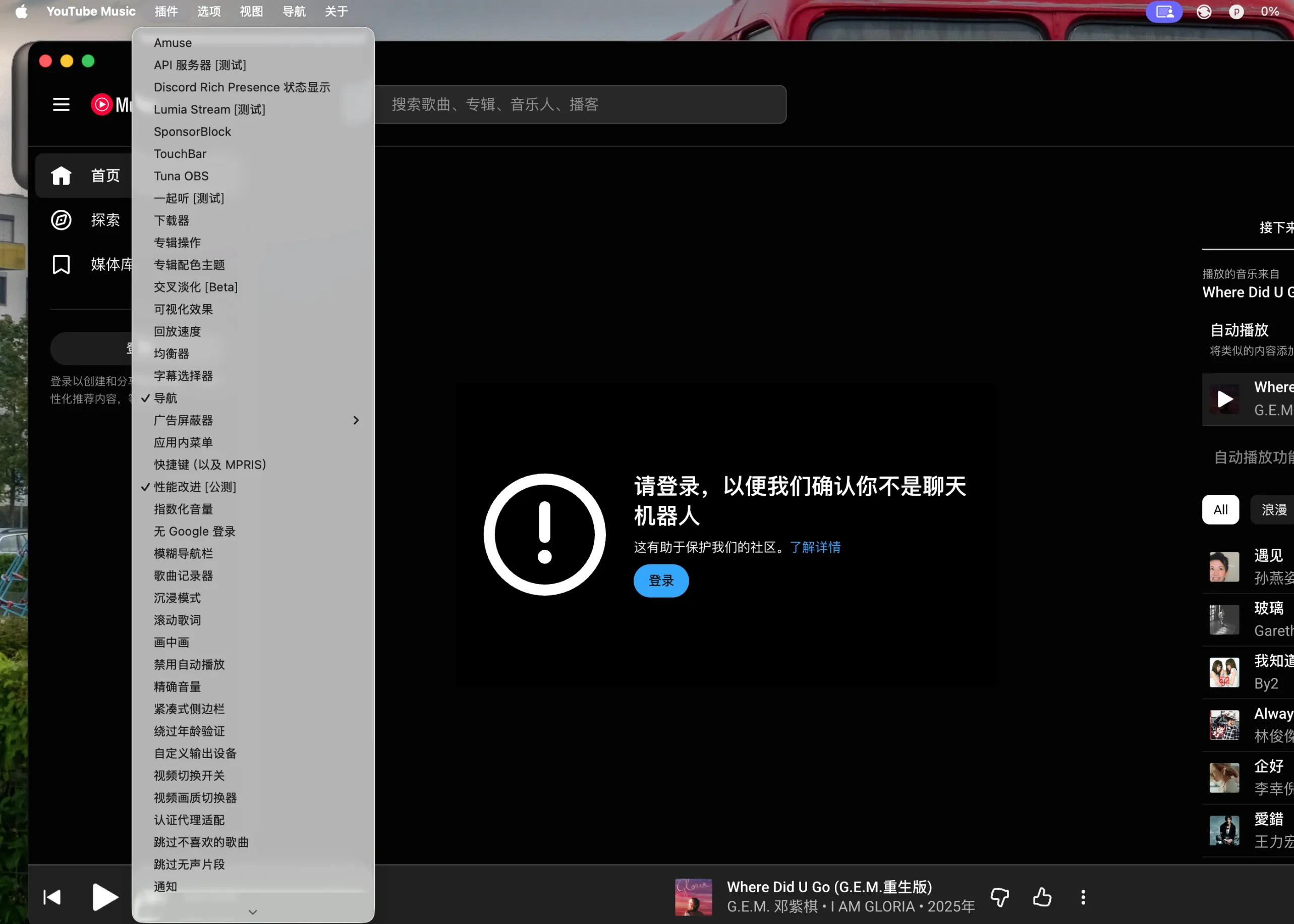The image size is (1294, 924).
Task: Disable the checked 导航 plugin
Action: click(253, 398)
